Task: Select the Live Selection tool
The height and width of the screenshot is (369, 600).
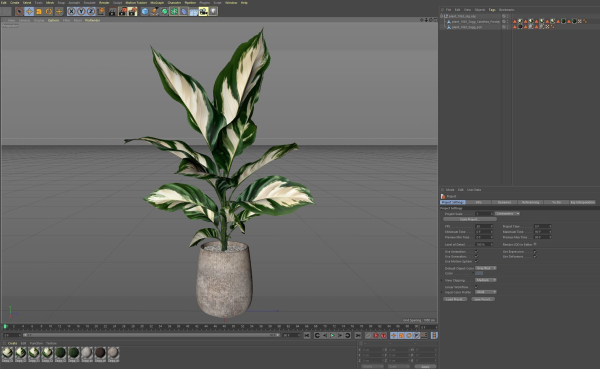Action: click(20, 11)
